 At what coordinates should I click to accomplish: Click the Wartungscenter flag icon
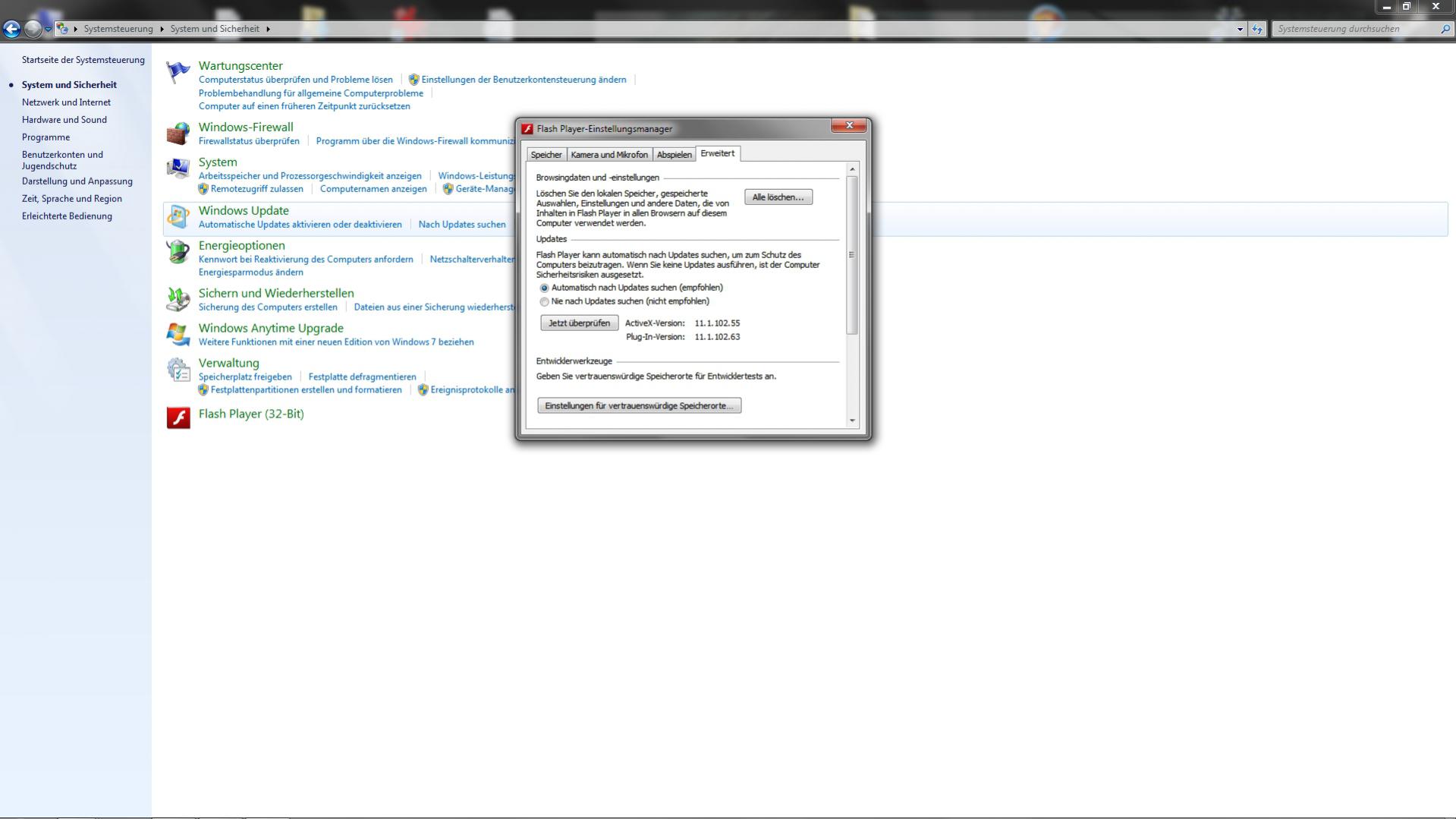point(178,72)
